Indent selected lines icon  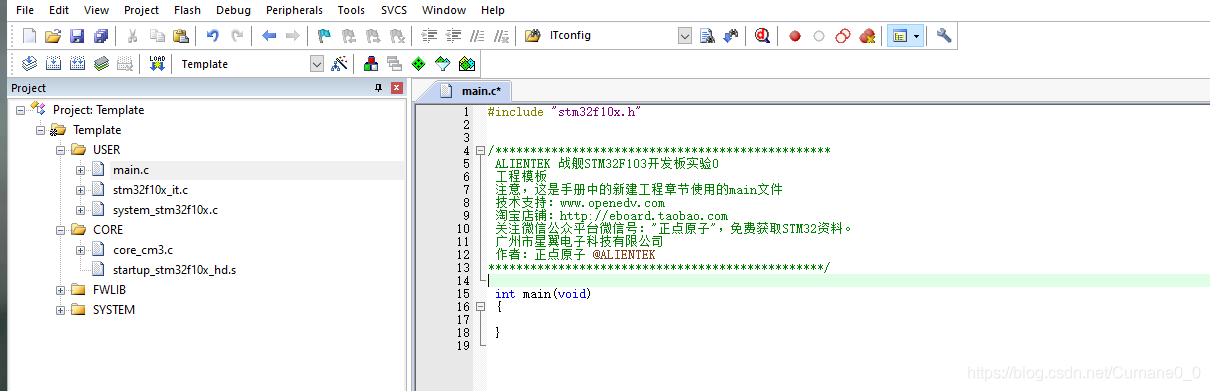(429, 36)
